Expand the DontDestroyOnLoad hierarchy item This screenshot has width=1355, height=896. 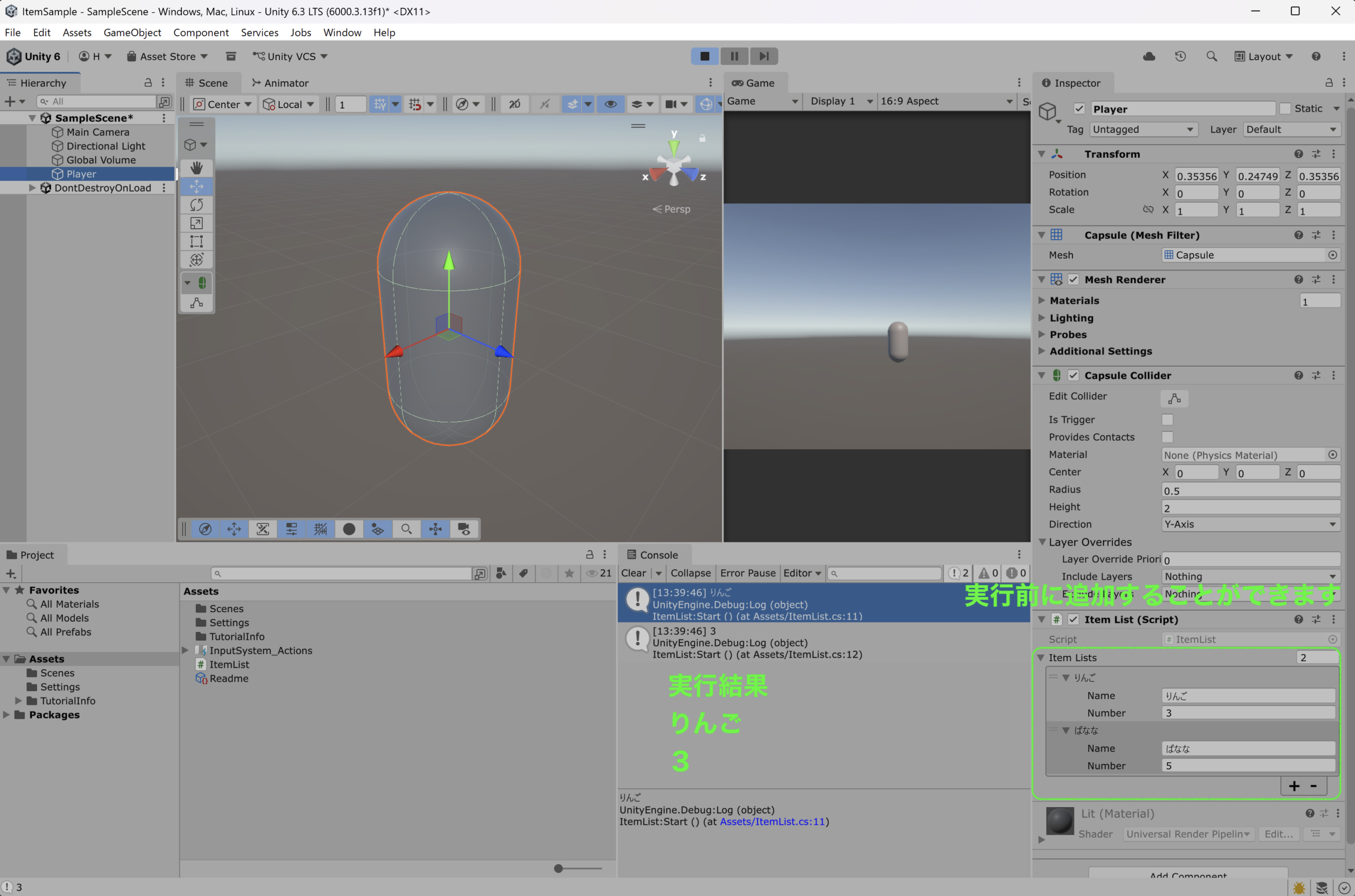(x=33, y=188)
